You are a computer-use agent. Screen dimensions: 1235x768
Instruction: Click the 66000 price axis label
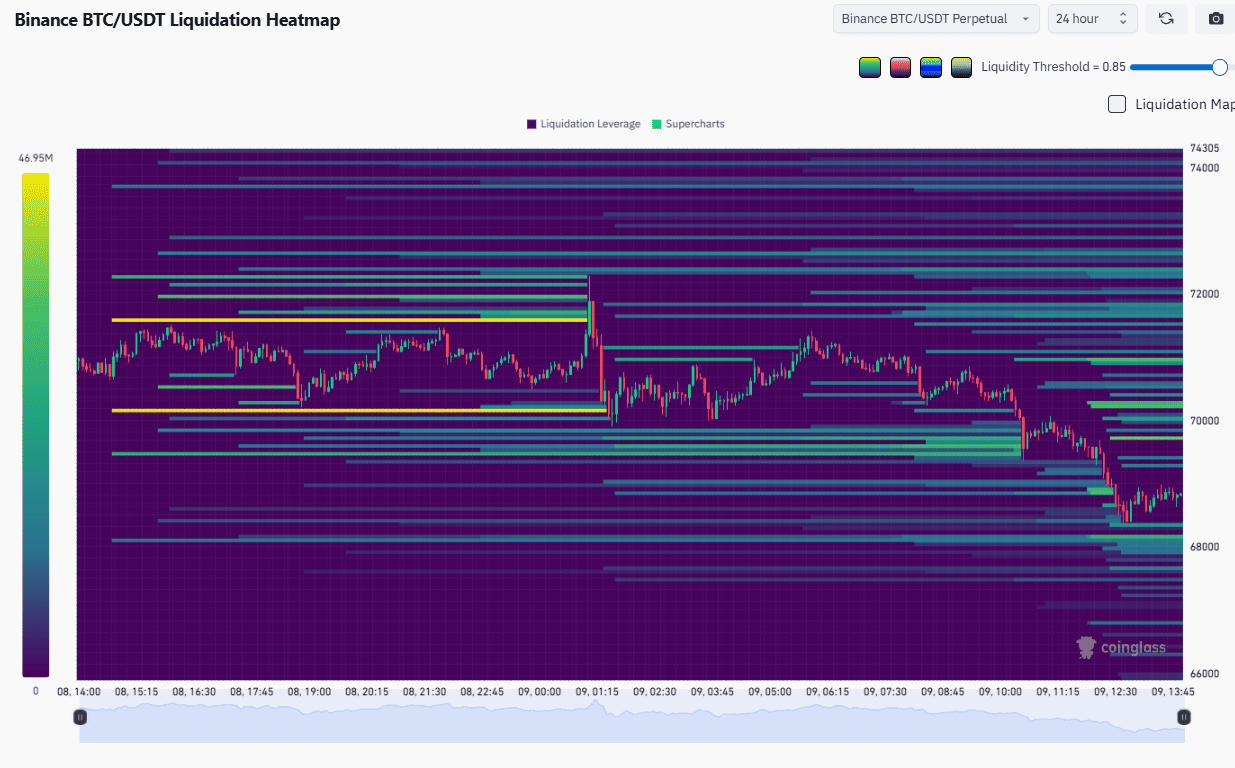point(1204,673)
